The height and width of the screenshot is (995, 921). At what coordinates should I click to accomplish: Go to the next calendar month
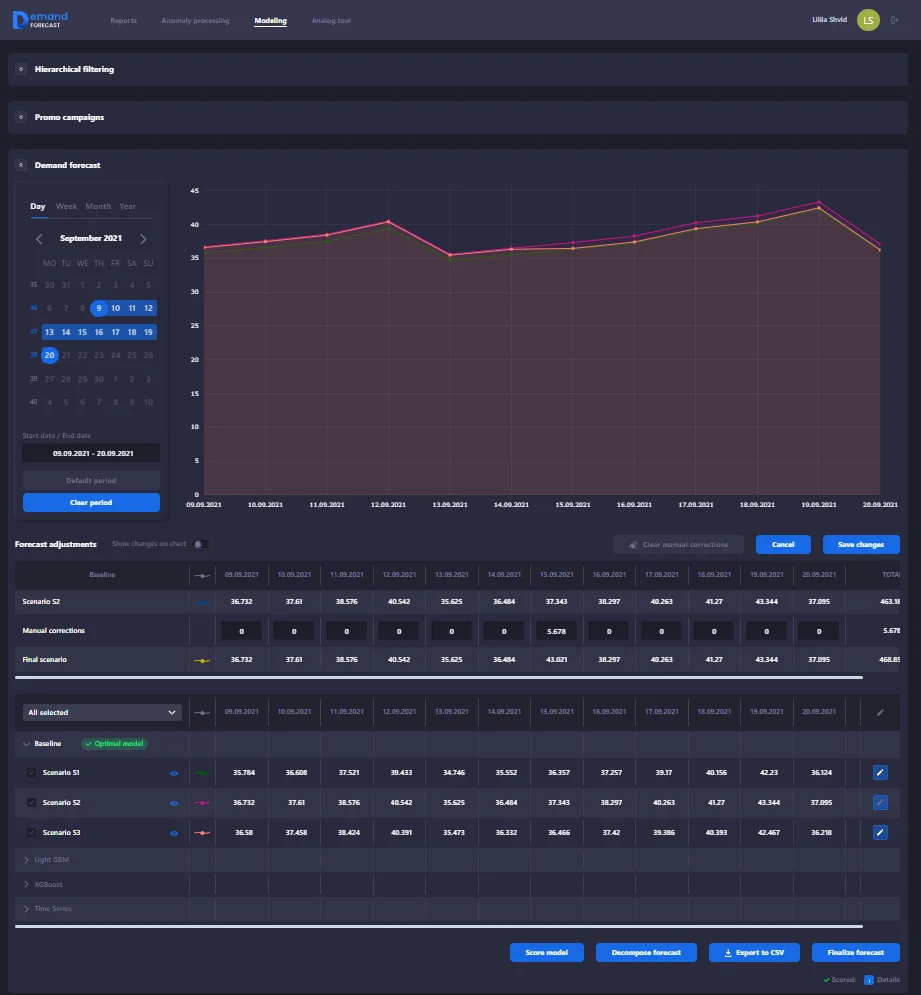pyautogui.click(x=143, y=239)
